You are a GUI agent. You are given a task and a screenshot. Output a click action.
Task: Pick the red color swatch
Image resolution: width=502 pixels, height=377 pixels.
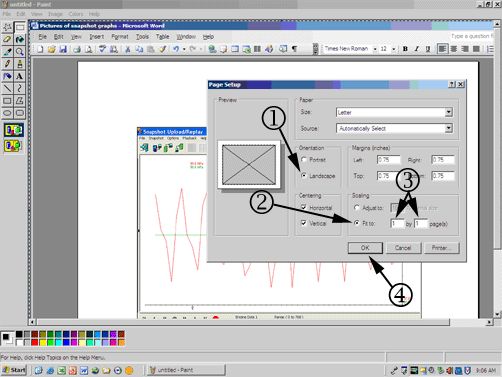34,342
